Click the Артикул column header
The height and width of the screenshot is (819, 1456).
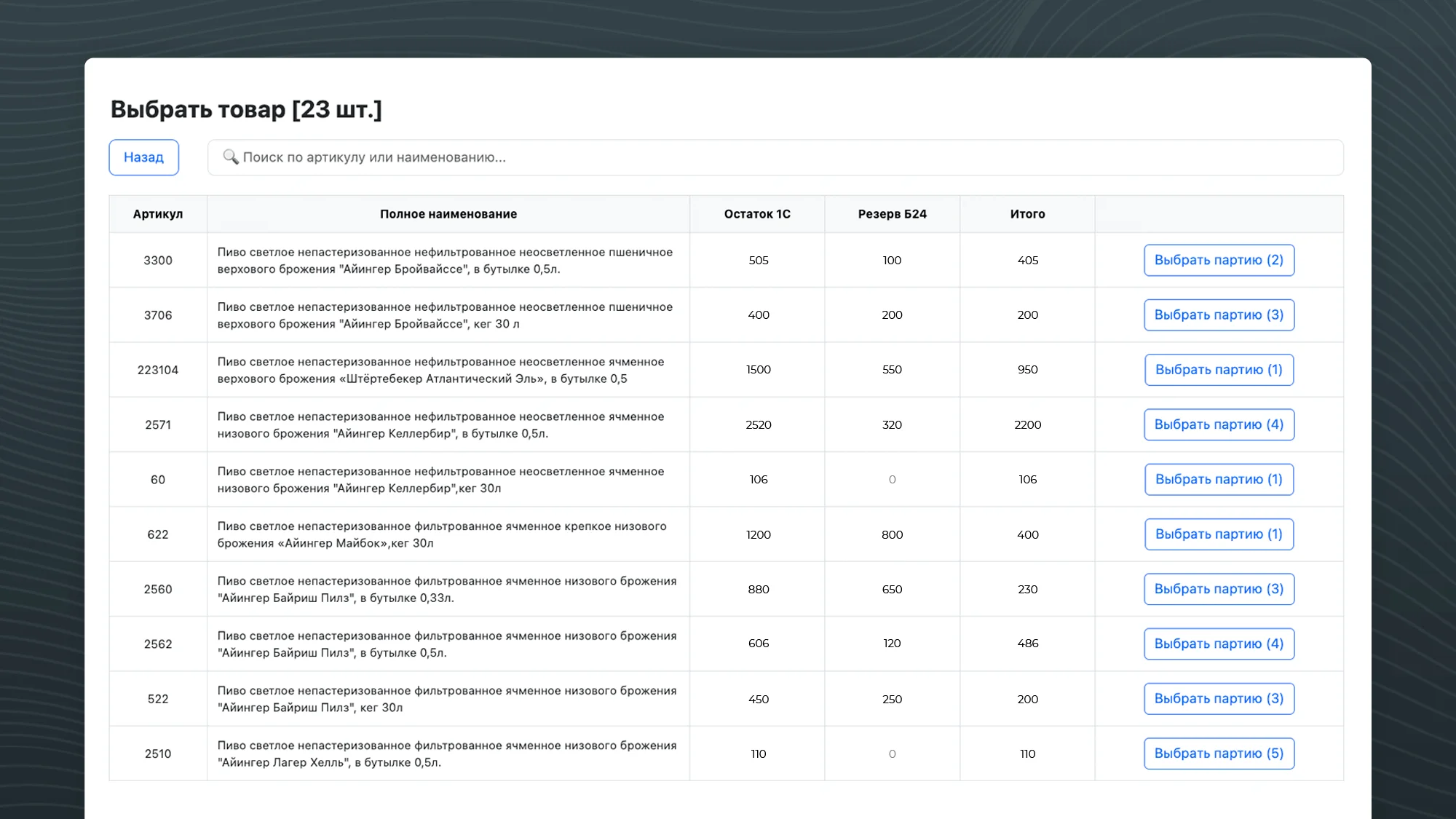158,214
